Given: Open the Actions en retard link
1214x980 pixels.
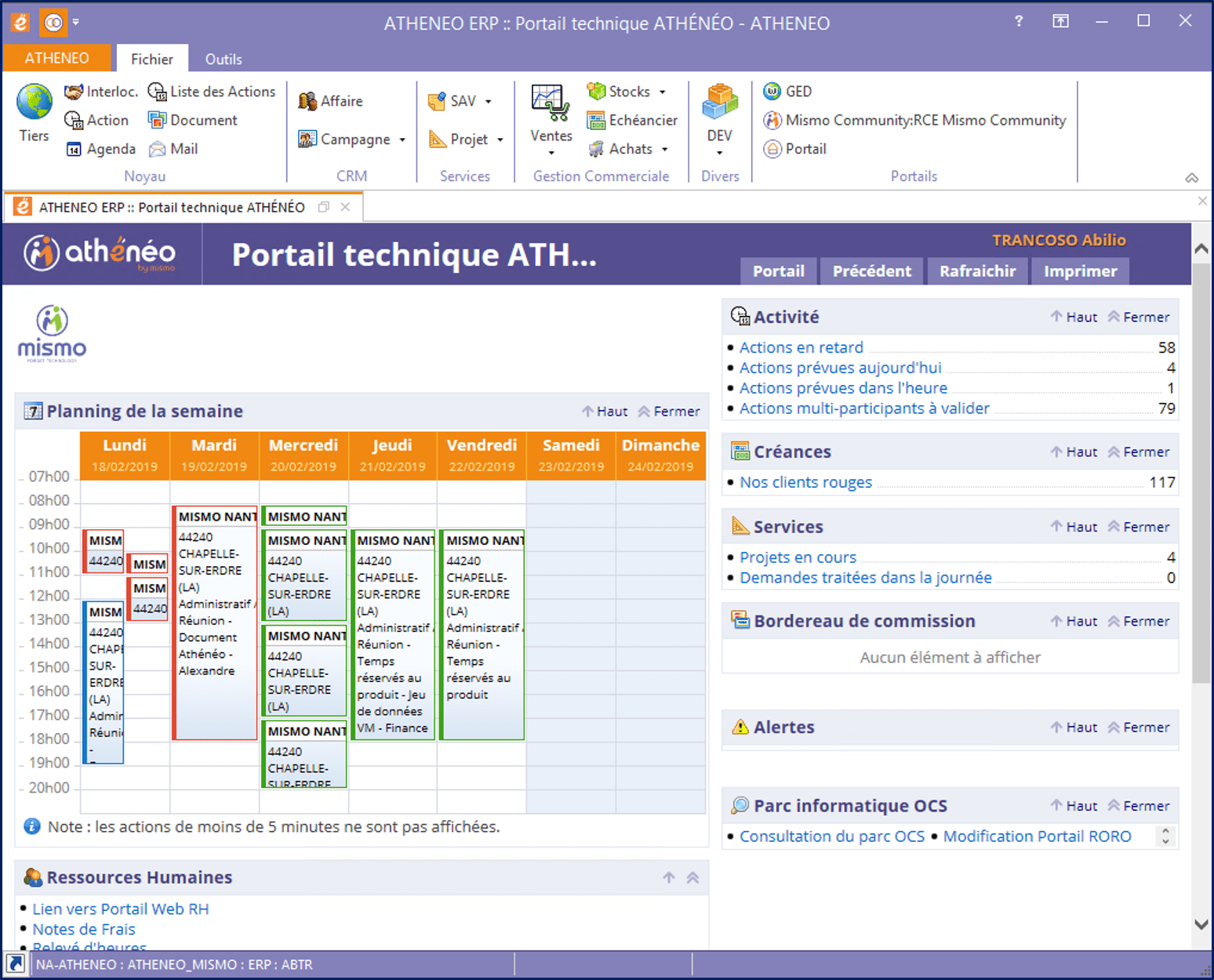Looking at the screenshot, I should click(x=801, y=347).
